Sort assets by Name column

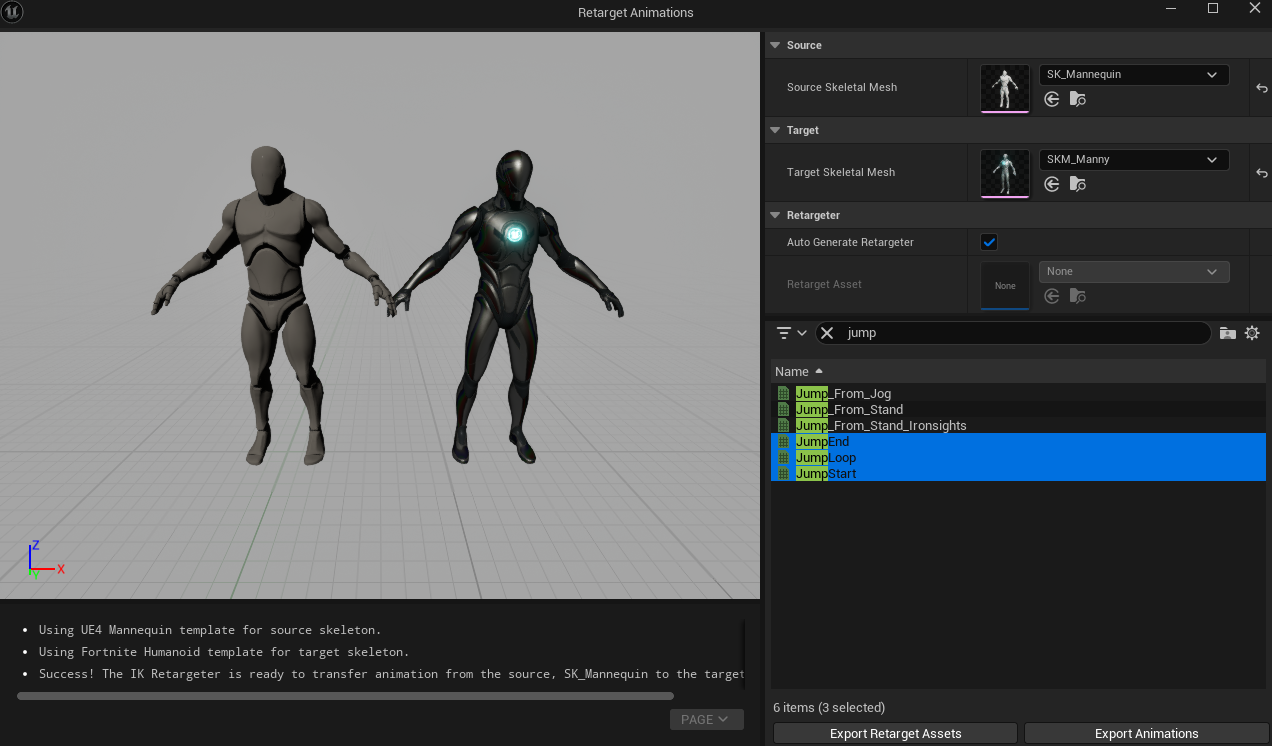(x=1018, y=372)
